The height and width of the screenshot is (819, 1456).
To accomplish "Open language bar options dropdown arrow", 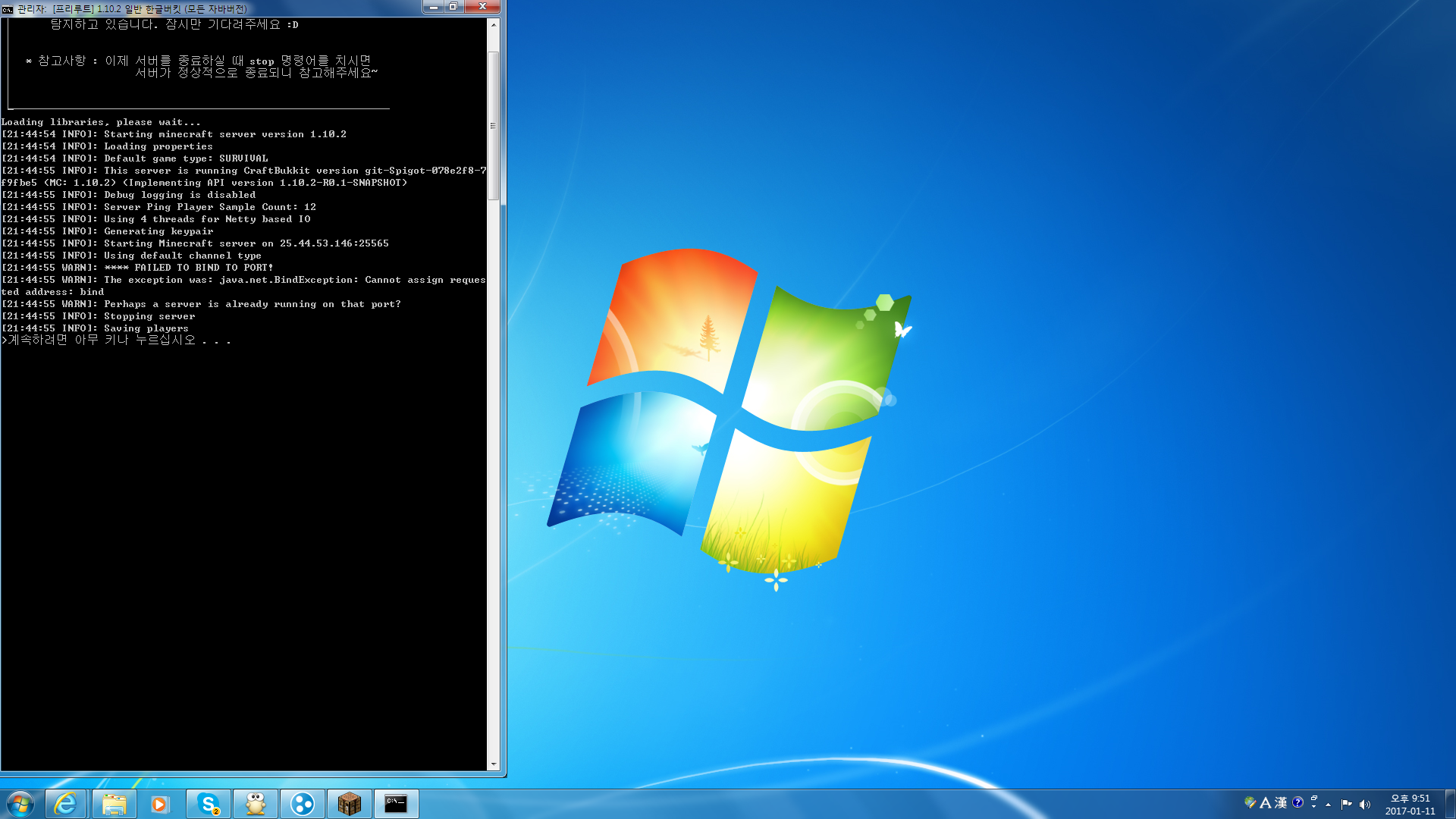I will (x=1314, y=807).
